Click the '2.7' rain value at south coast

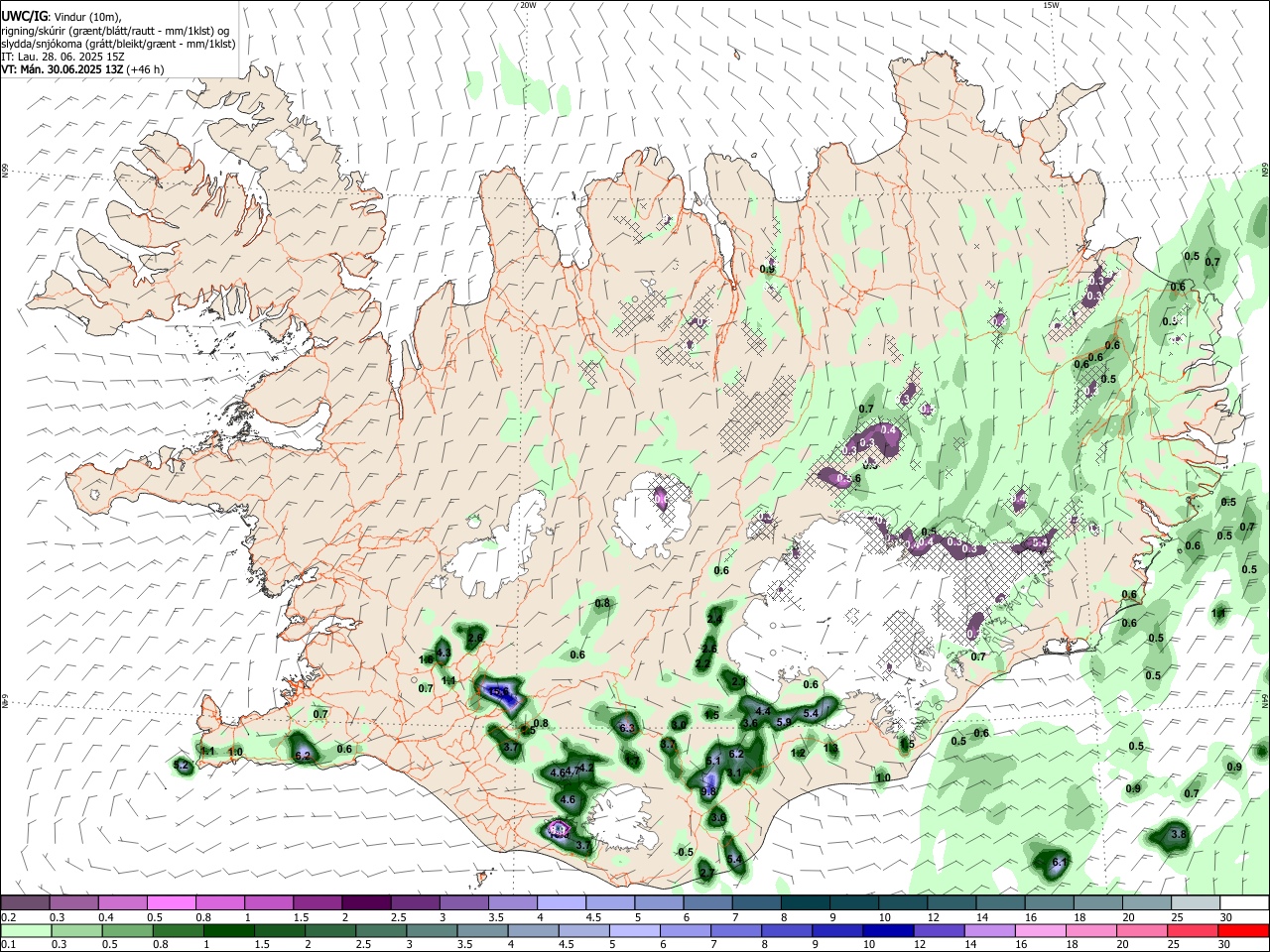[x=706, y=873]
